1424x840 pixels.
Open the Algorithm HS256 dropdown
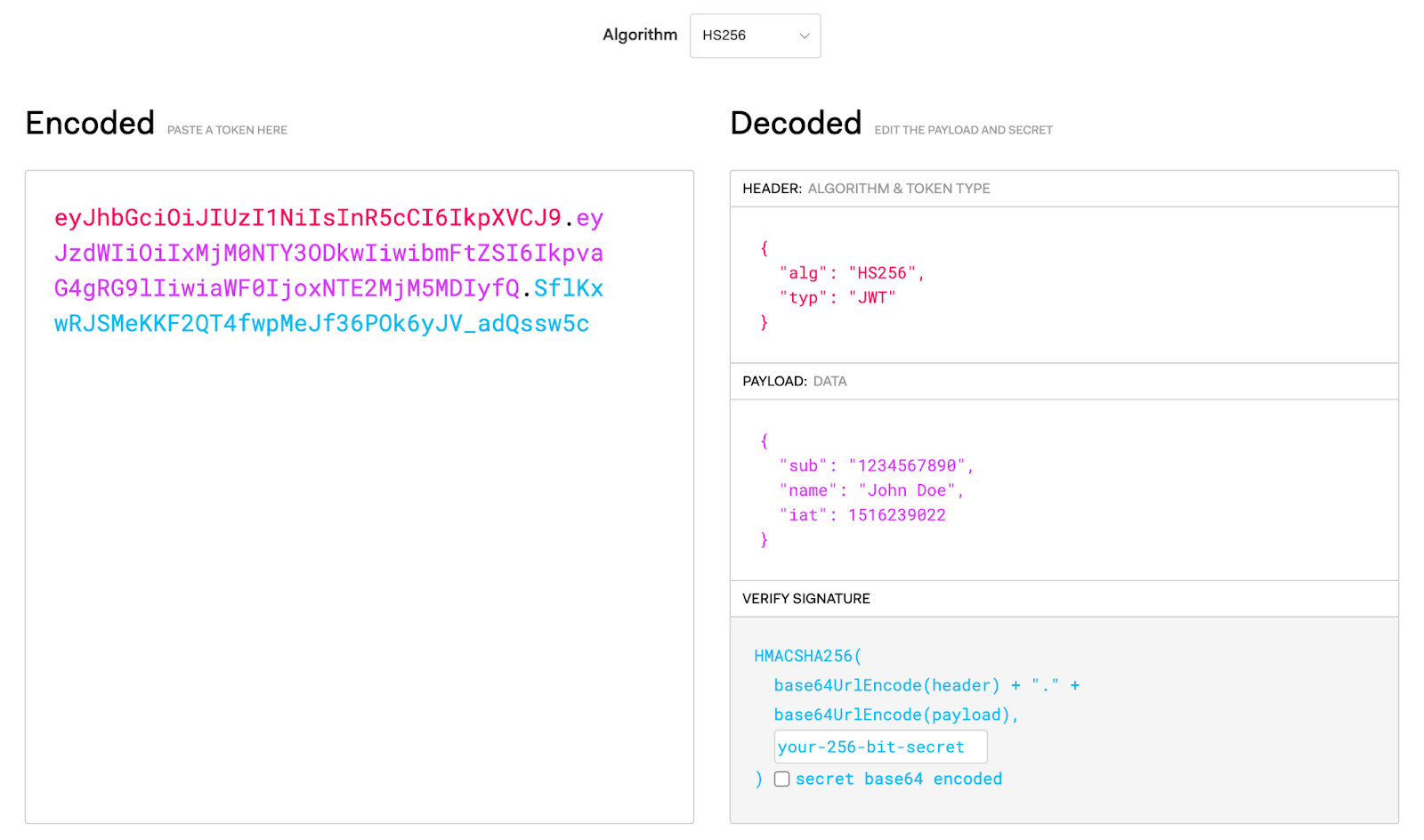tap(755, 36)
